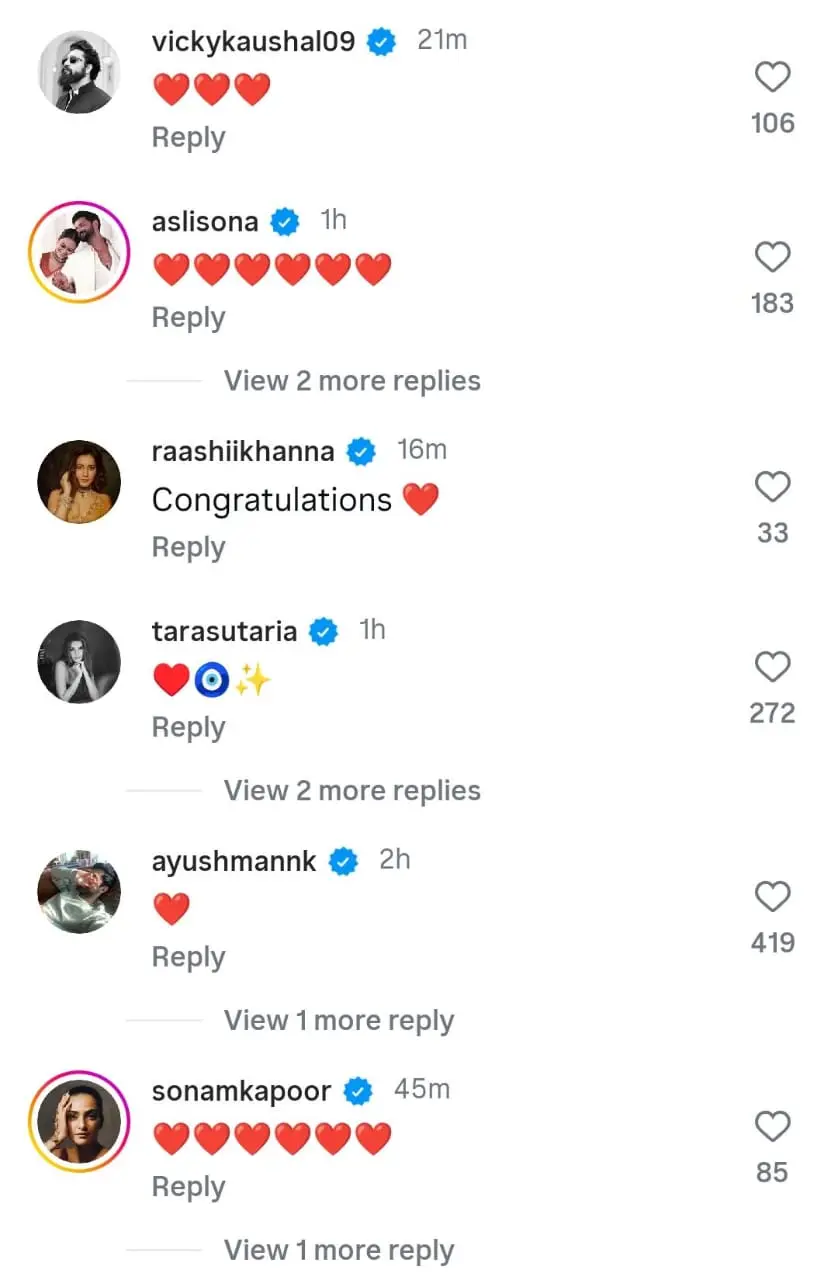The image size is (838, 1280).
Task: Reply to ayushmannk's heart comment
Action: pyautogui.click(x=188, y=958)
